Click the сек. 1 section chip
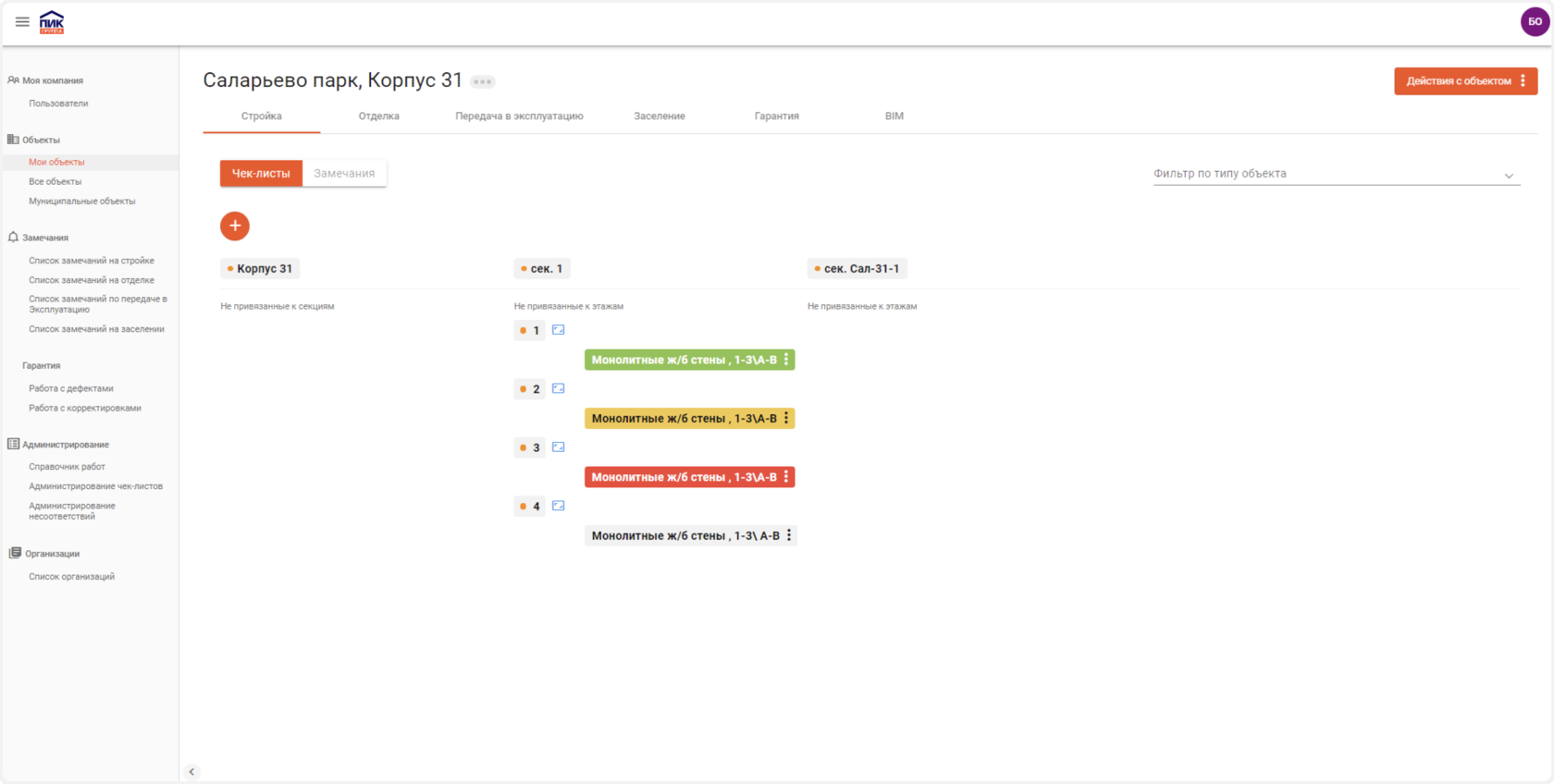The width and height of the screenshot is (1554, 784). pyautogui.click(x=542, y=269)
